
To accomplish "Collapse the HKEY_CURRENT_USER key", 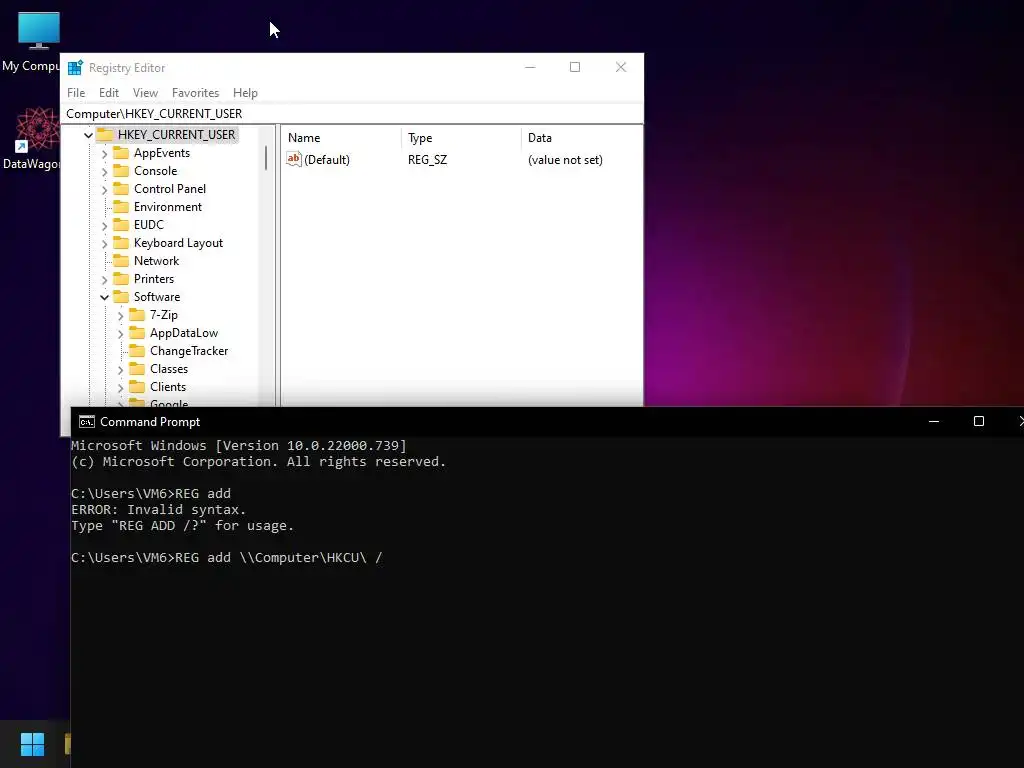I will pyautogui.click(x=88, y=135).
